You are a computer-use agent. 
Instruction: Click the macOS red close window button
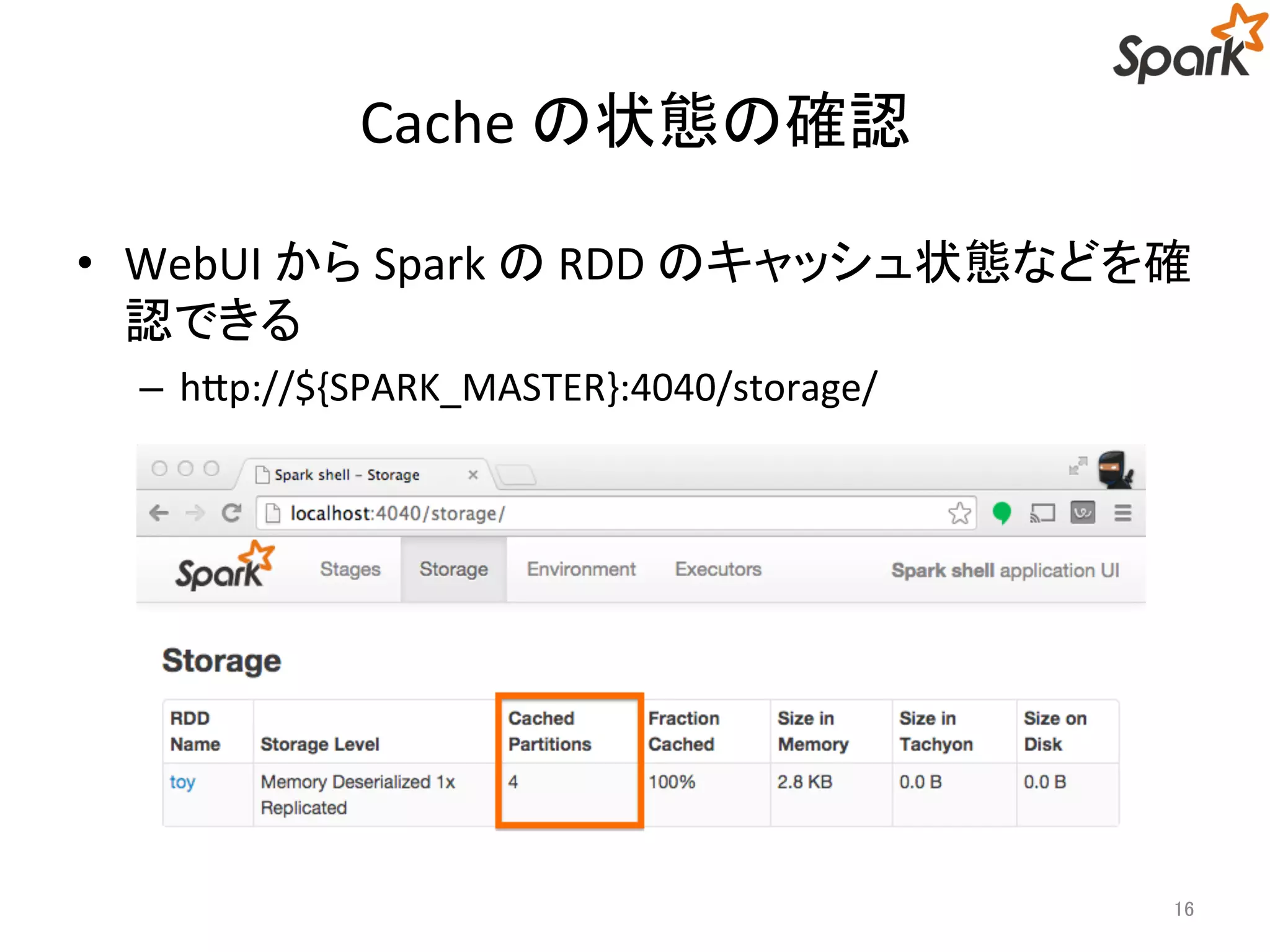[159, 469]
